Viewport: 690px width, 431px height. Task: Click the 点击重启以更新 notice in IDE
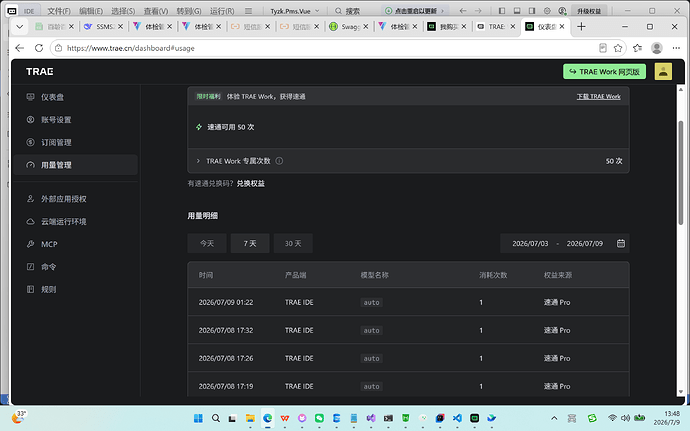pyautogui.click(x=414, y=11)
